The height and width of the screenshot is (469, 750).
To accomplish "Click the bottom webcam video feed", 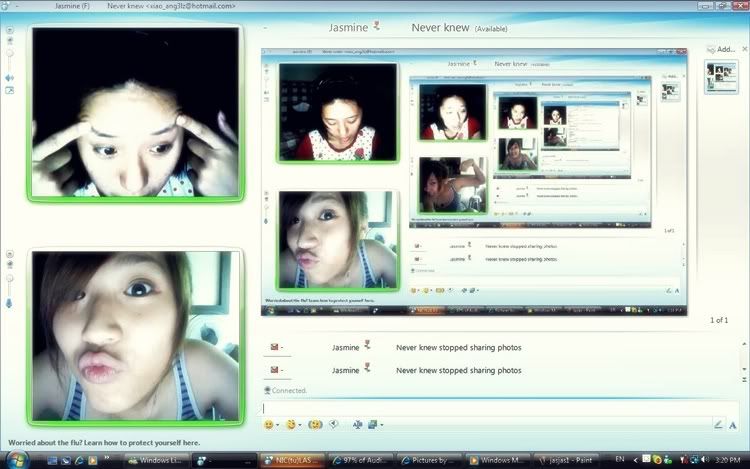I will pos(135,337).
